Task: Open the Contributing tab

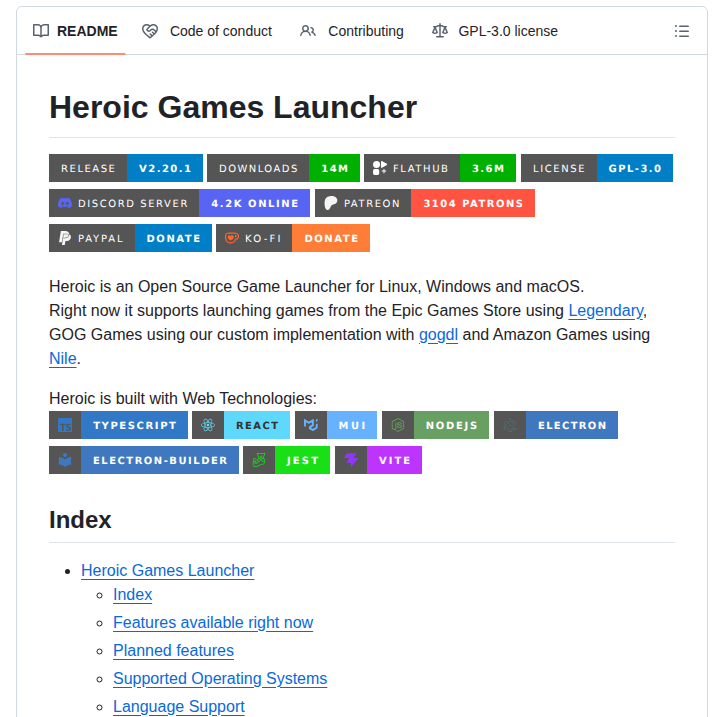Action: coord(352,31)
